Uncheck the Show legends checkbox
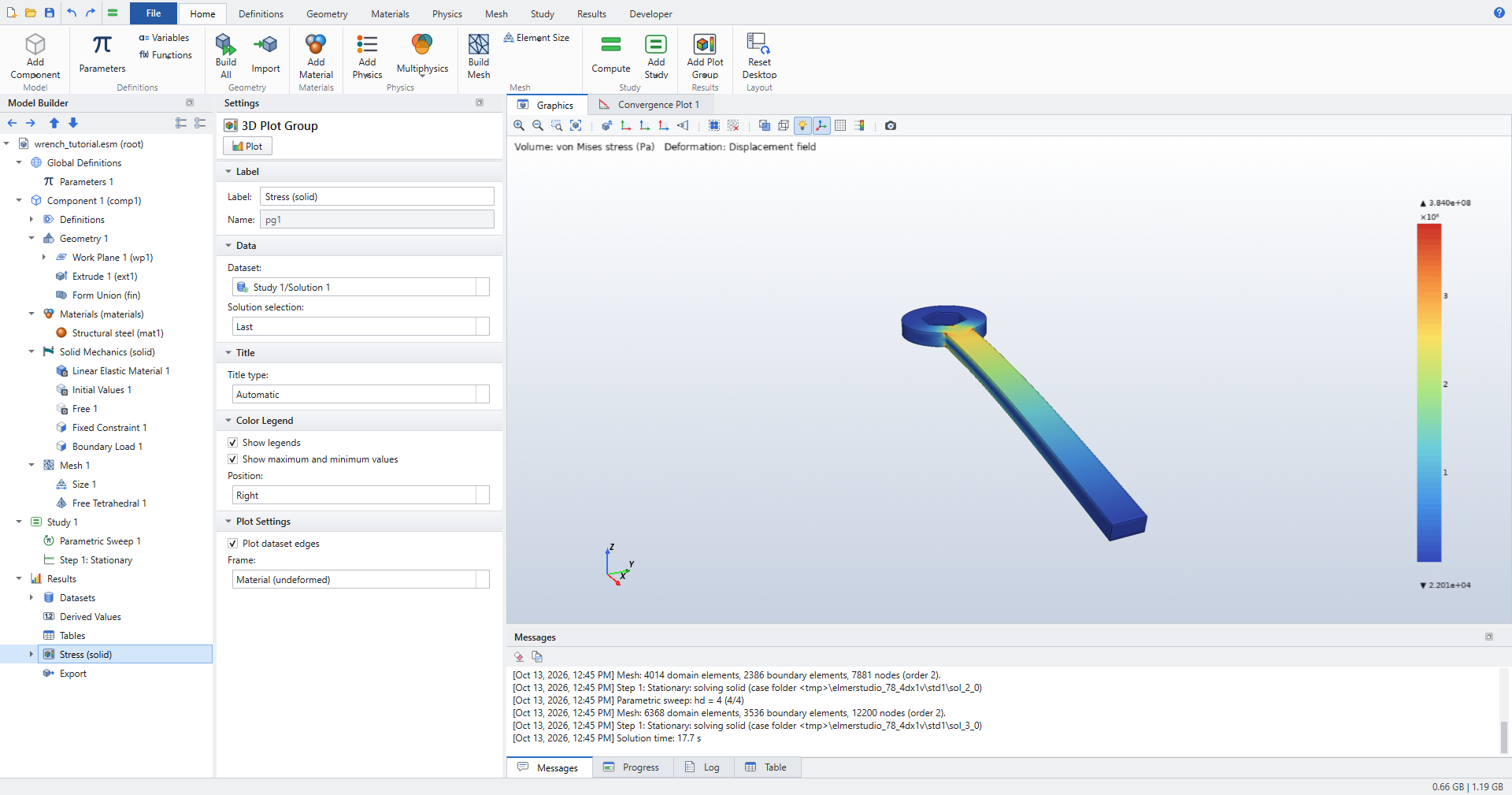Image resolution: width=1512 pixels, height=795 pixels. click(x=232, y=443)
